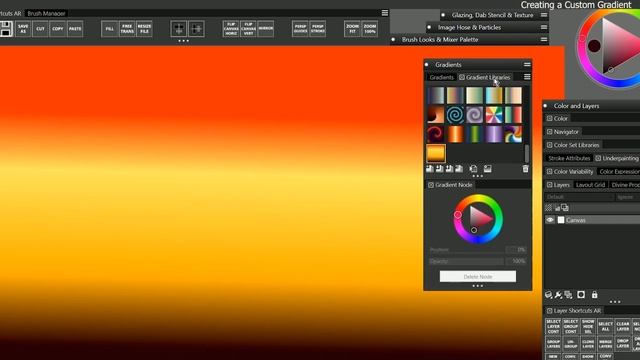Screen dimensions: 640x360
Task: Click the CLEAR LAYER shortcut button
Action: tap(622, 327)
